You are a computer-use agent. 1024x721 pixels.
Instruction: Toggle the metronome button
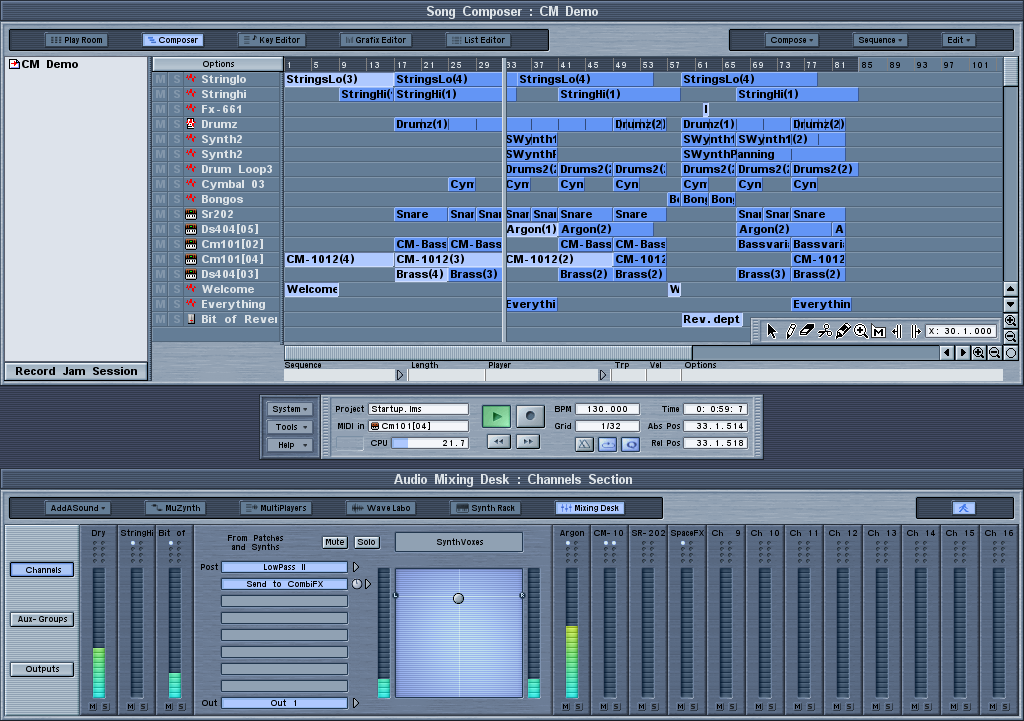pos(584,444)
